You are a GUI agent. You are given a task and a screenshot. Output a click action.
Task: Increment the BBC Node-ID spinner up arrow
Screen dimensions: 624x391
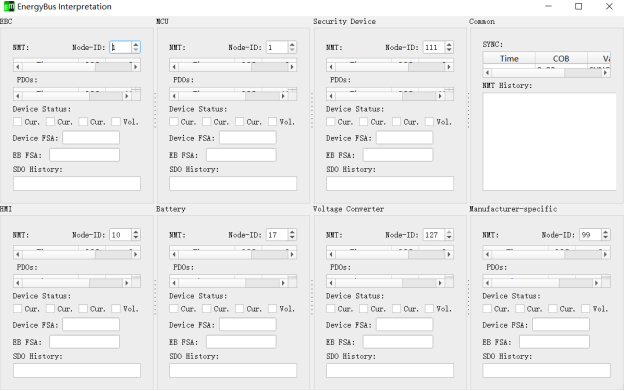coord(136,45)
